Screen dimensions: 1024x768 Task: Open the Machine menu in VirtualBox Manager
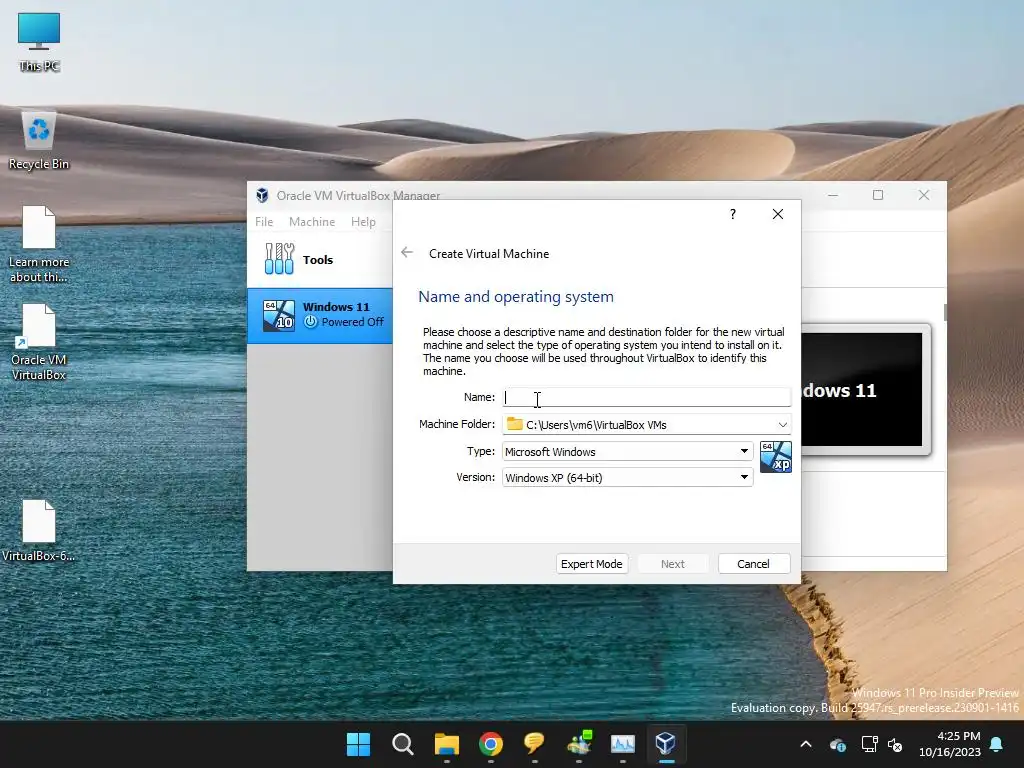pos(312,221)
